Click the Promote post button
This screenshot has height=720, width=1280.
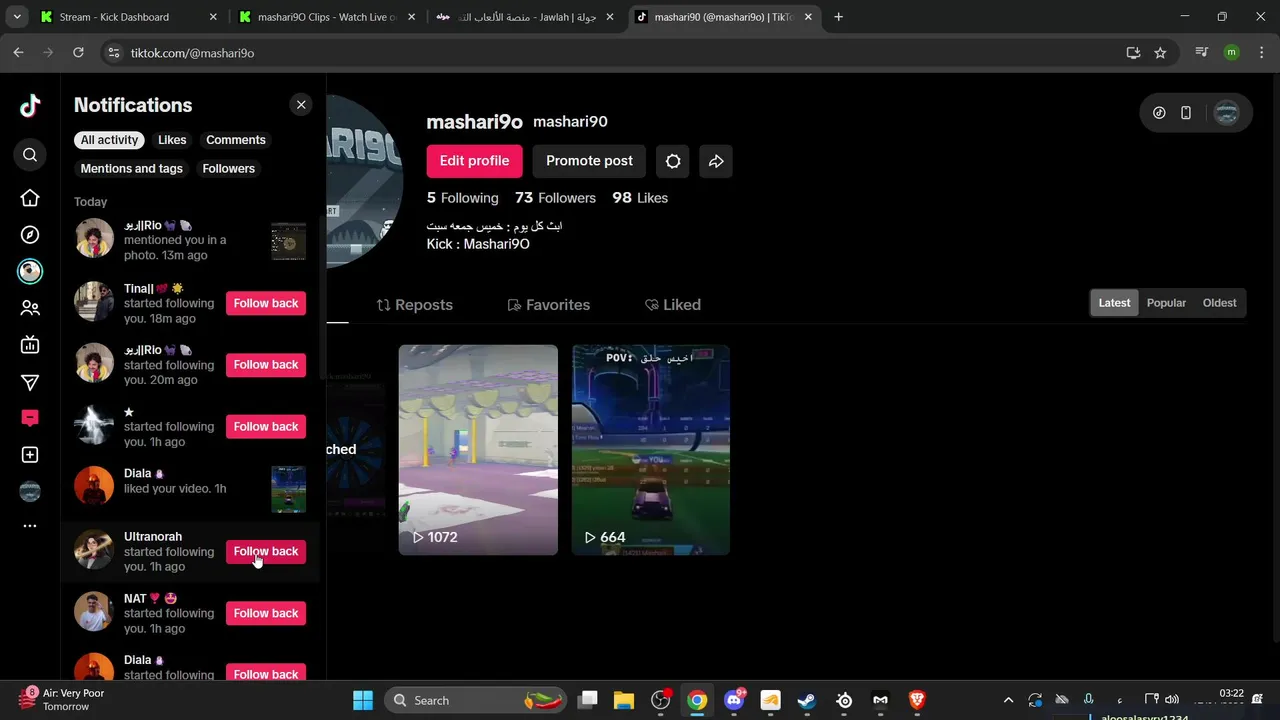589,161
